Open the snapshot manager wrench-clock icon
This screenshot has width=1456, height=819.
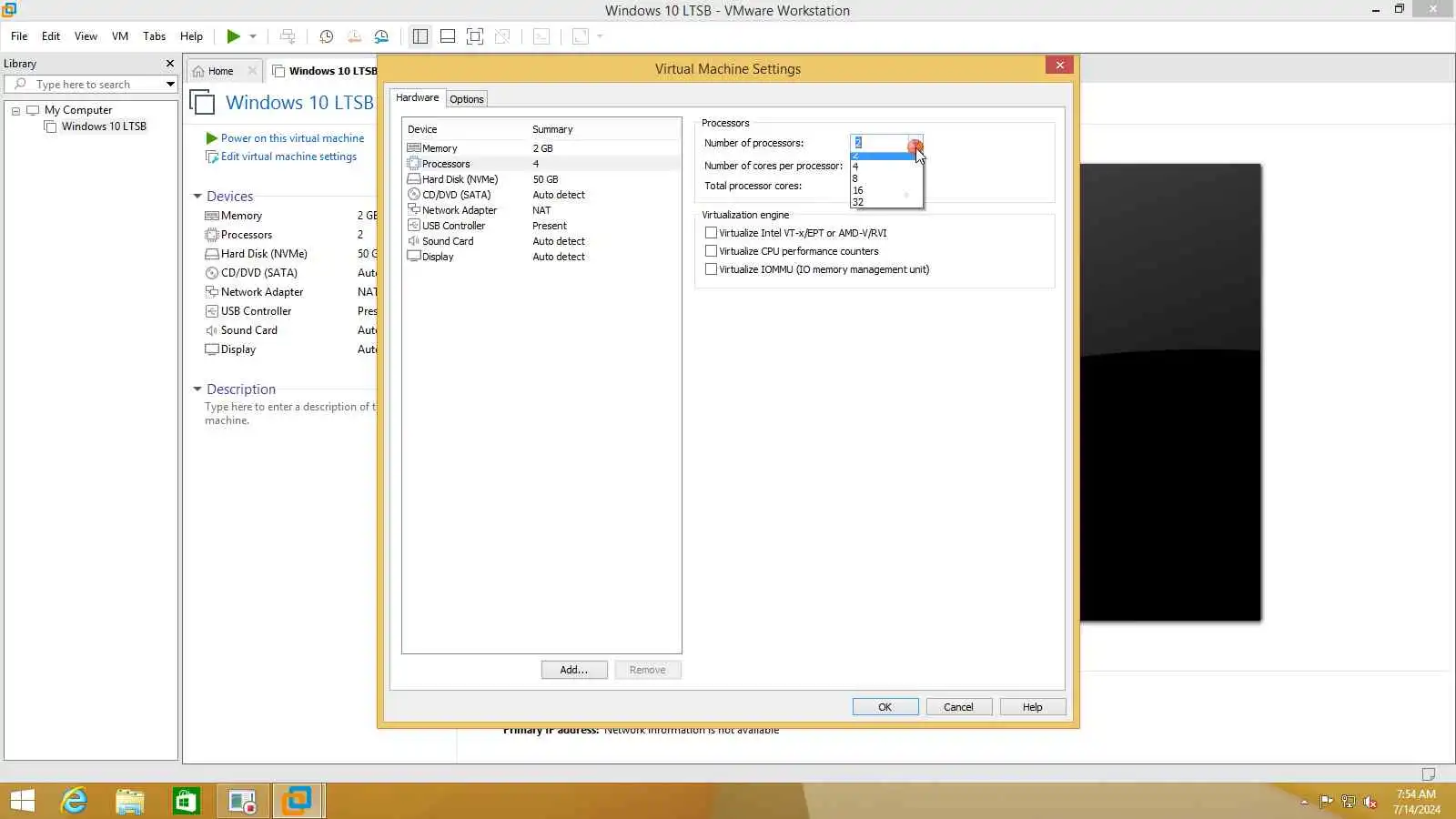tap(381, 36)
